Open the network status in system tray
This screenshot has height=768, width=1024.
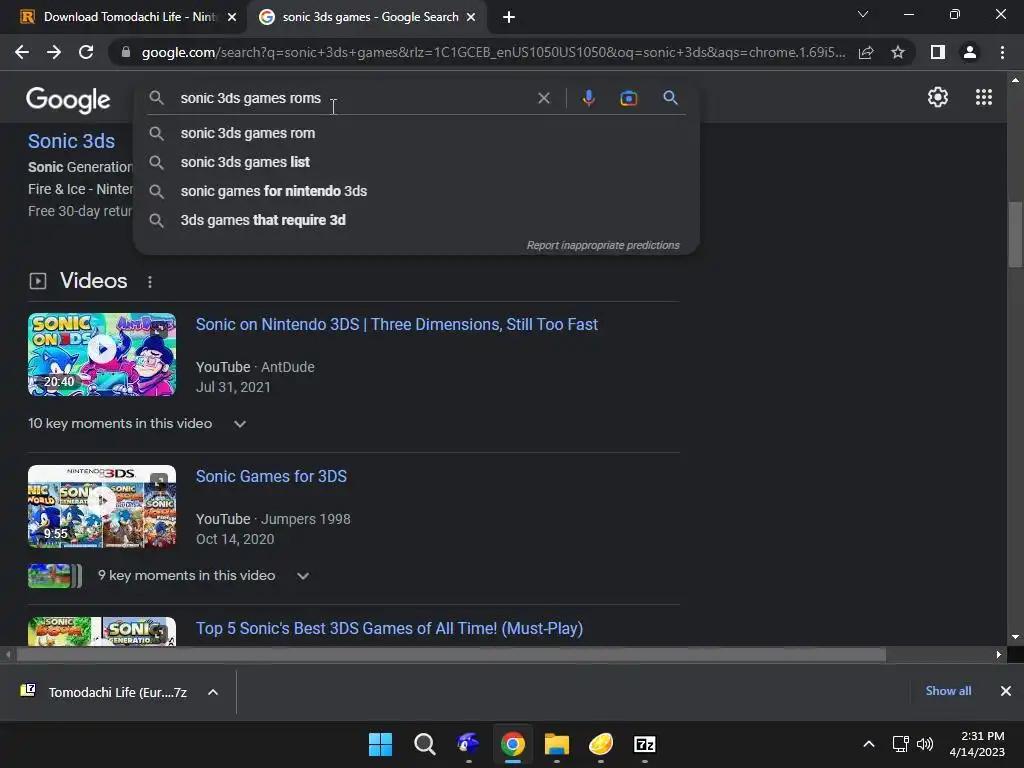click(x=901, y=744)
